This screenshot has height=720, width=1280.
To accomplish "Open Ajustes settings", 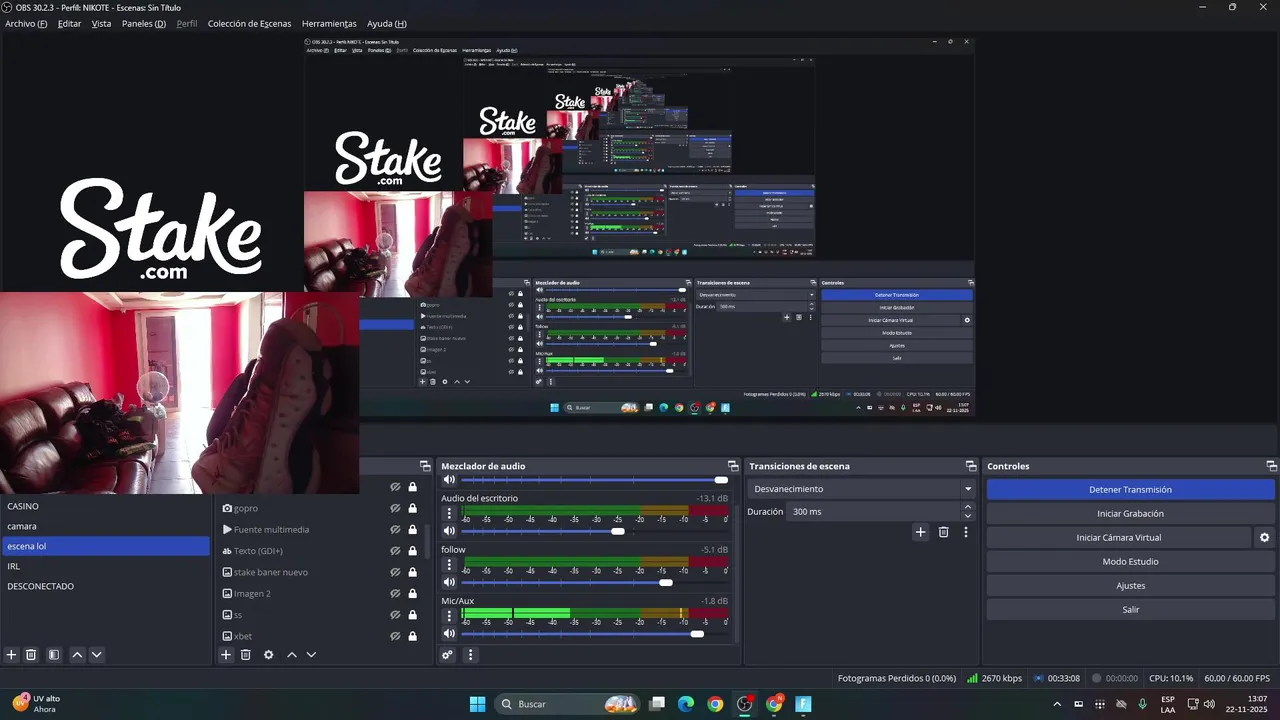I will [1130, 586].
